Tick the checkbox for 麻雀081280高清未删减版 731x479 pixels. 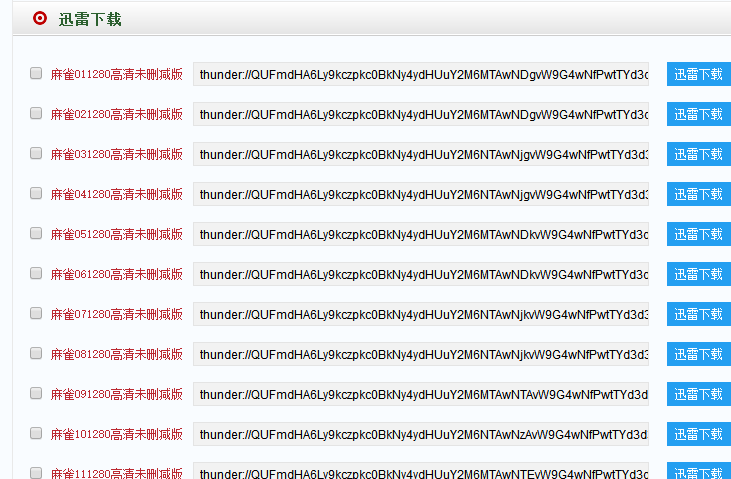pos(36,354)
